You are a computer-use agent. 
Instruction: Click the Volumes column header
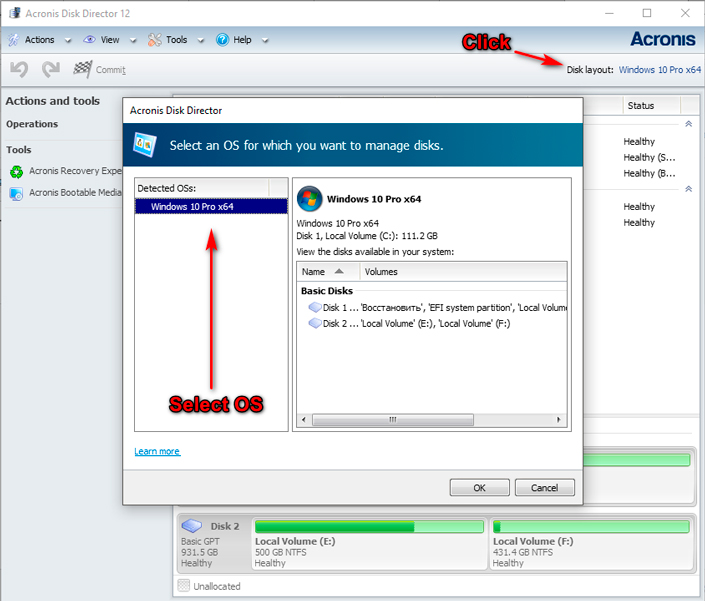click(x=463, y=272)
